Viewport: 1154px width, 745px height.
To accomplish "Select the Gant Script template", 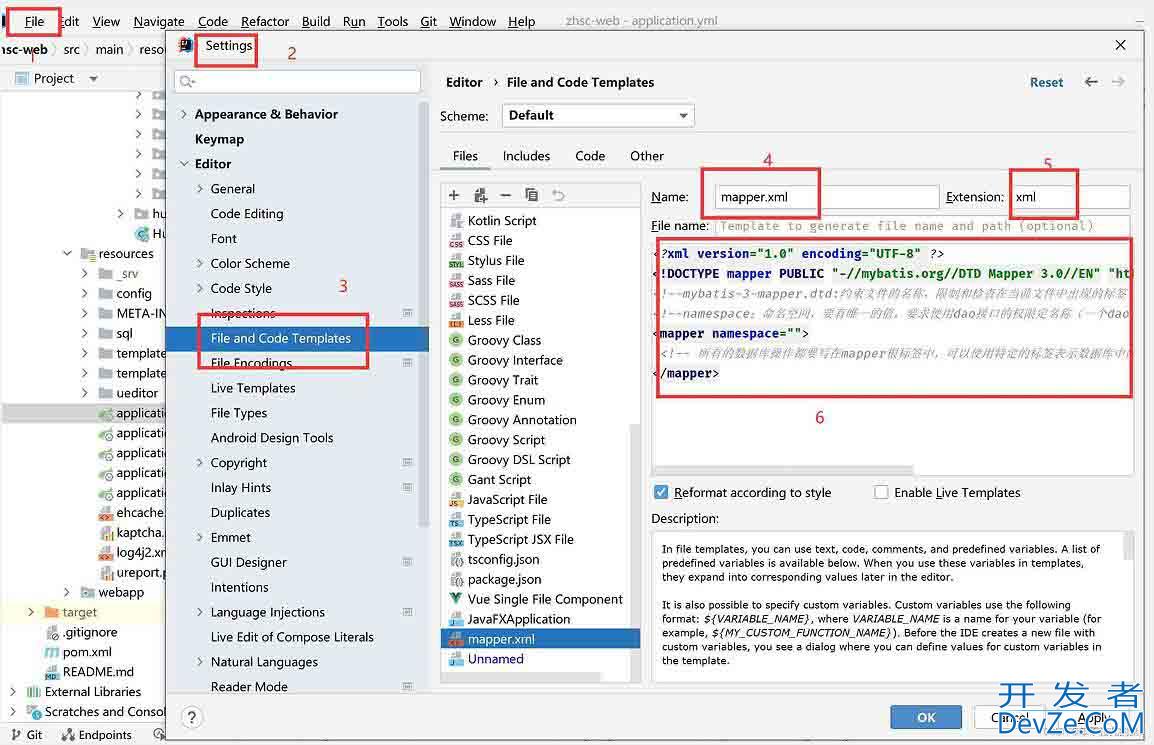I will point(499,479).
